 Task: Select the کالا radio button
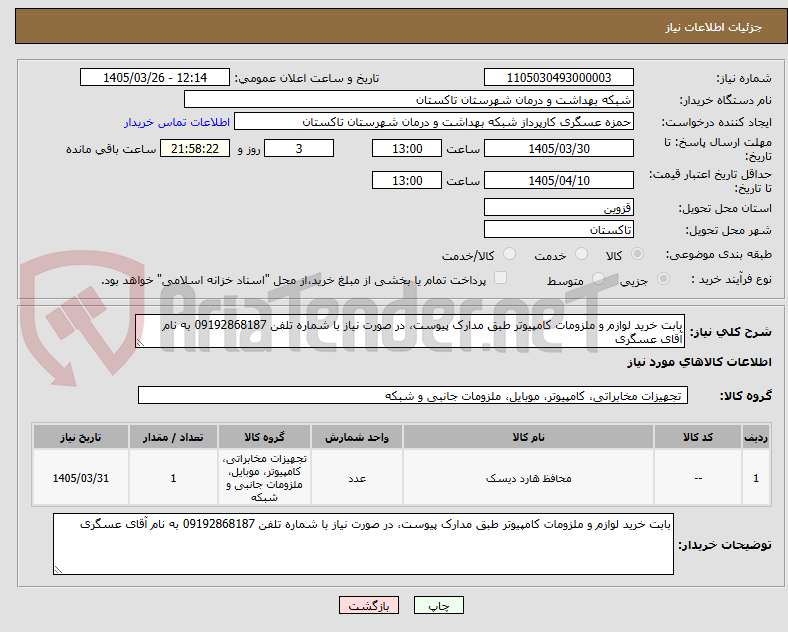[x=637, y=254]
